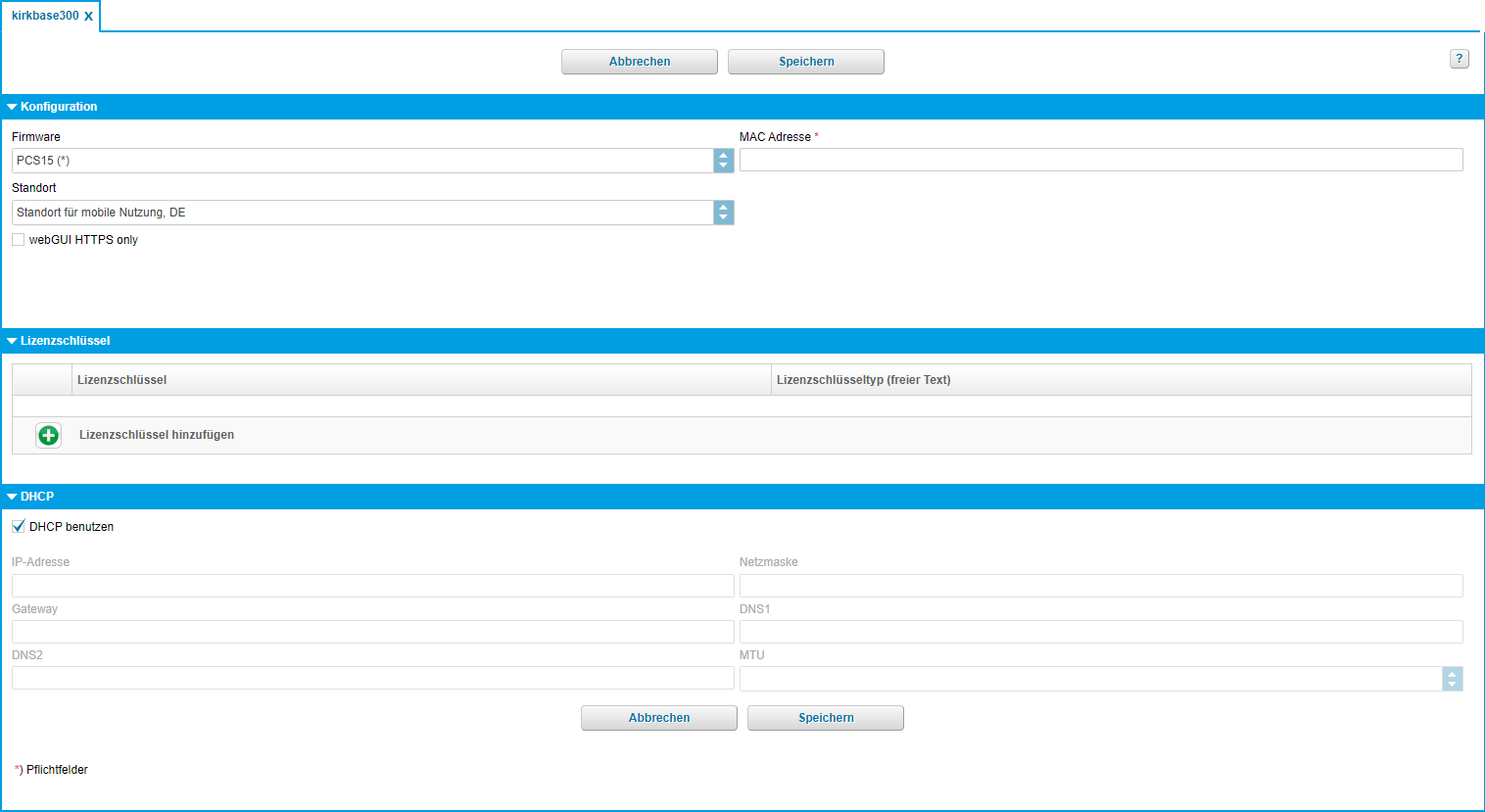Open the Standort dropdown

click(373, 213)
